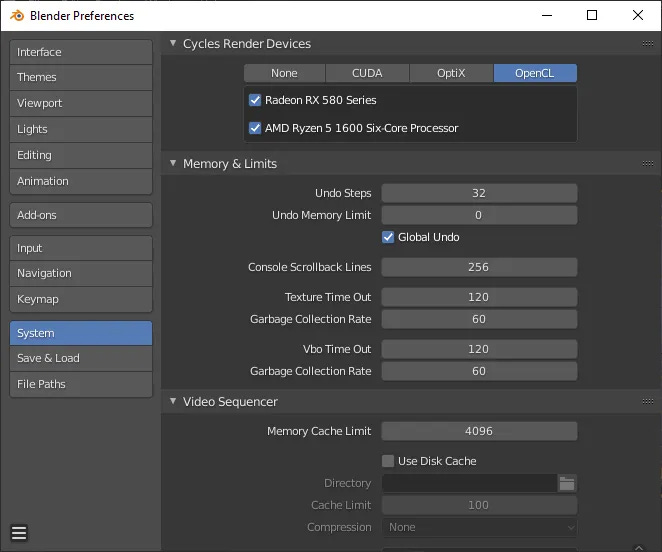Click Console Scrollback Lines value field
The image size is (662, 552).
(479, 267)
